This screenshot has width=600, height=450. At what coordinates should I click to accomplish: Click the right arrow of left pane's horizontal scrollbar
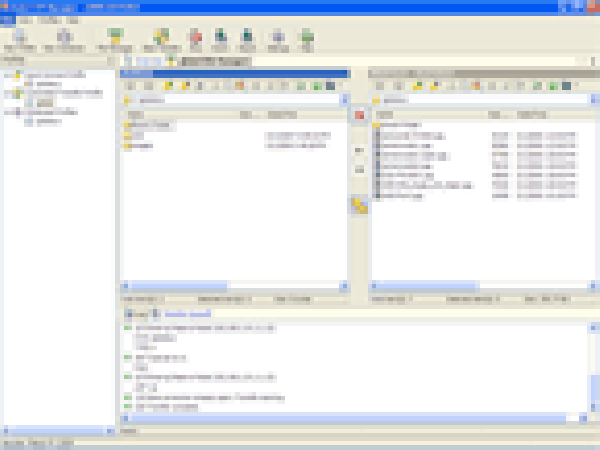click(344, 285)
